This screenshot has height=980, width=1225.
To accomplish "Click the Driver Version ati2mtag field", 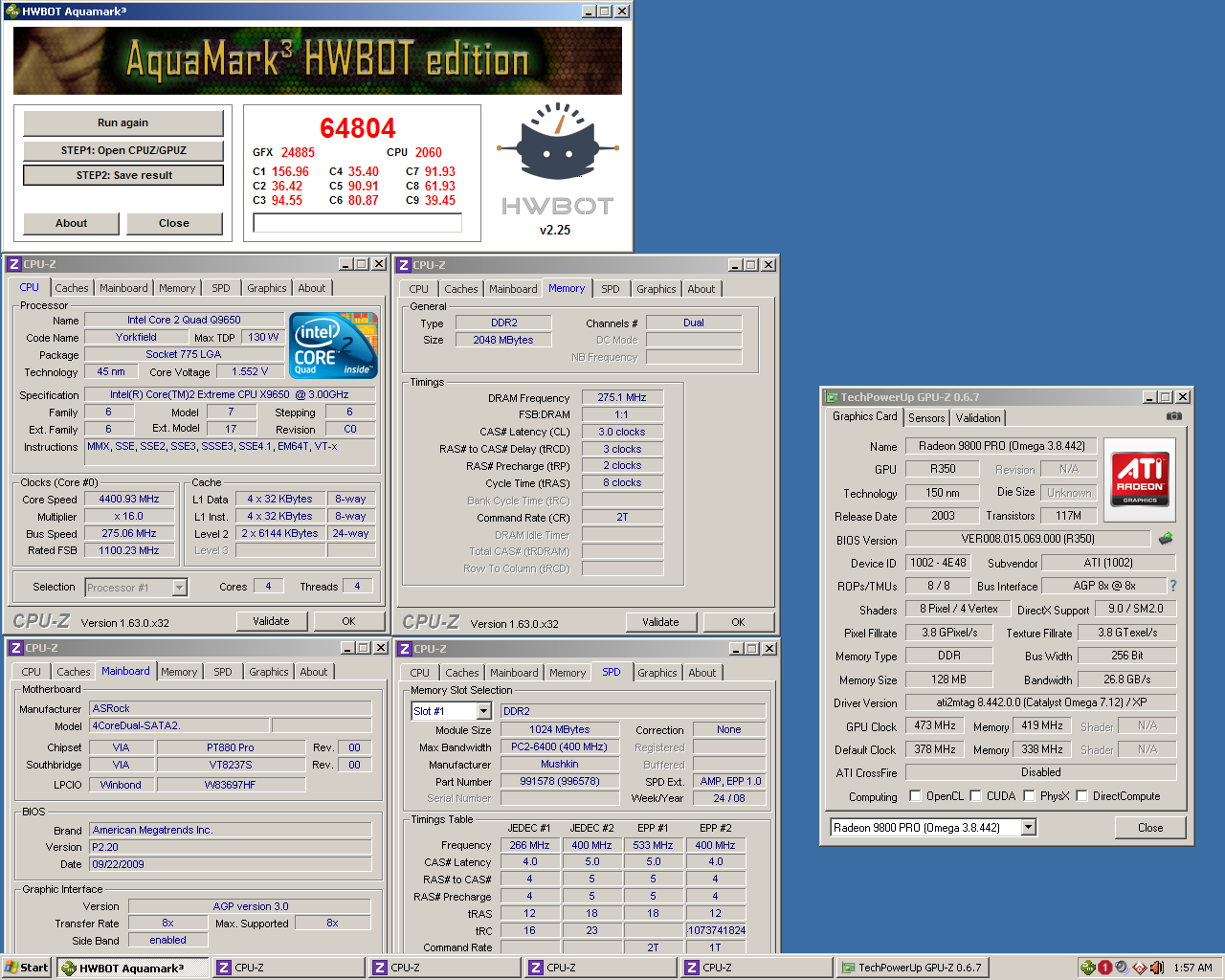I will pos(1041,702).
